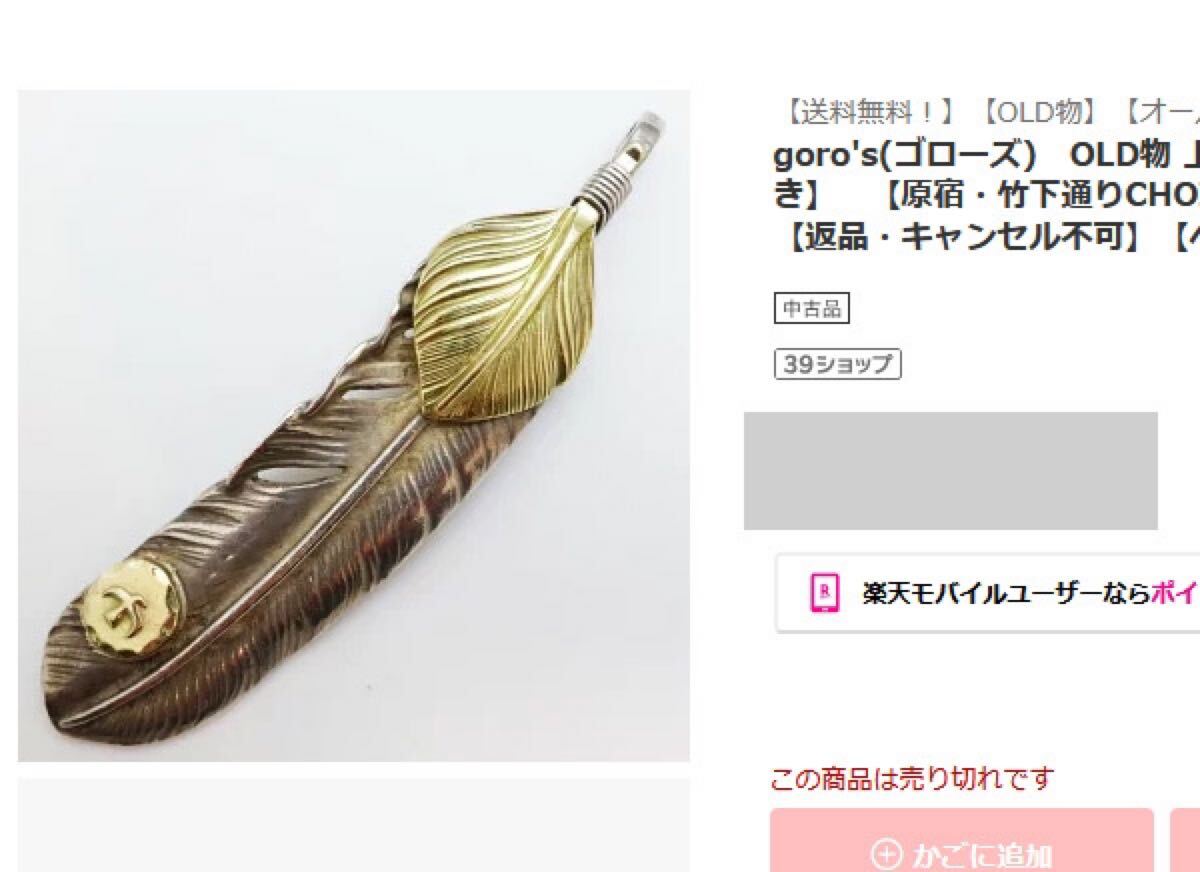Click the plus icon beside かごに追加

pyautogui.click(x=886, y=855)
